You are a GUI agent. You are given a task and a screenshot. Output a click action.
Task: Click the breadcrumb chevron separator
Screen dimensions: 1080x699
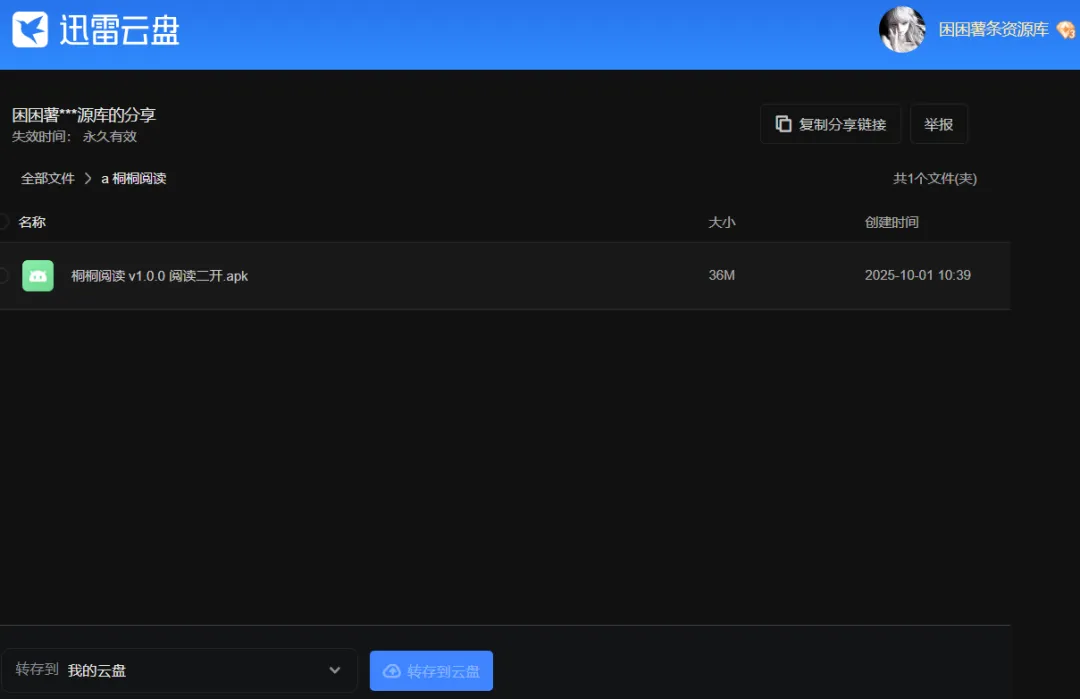[x=87, y=178]
